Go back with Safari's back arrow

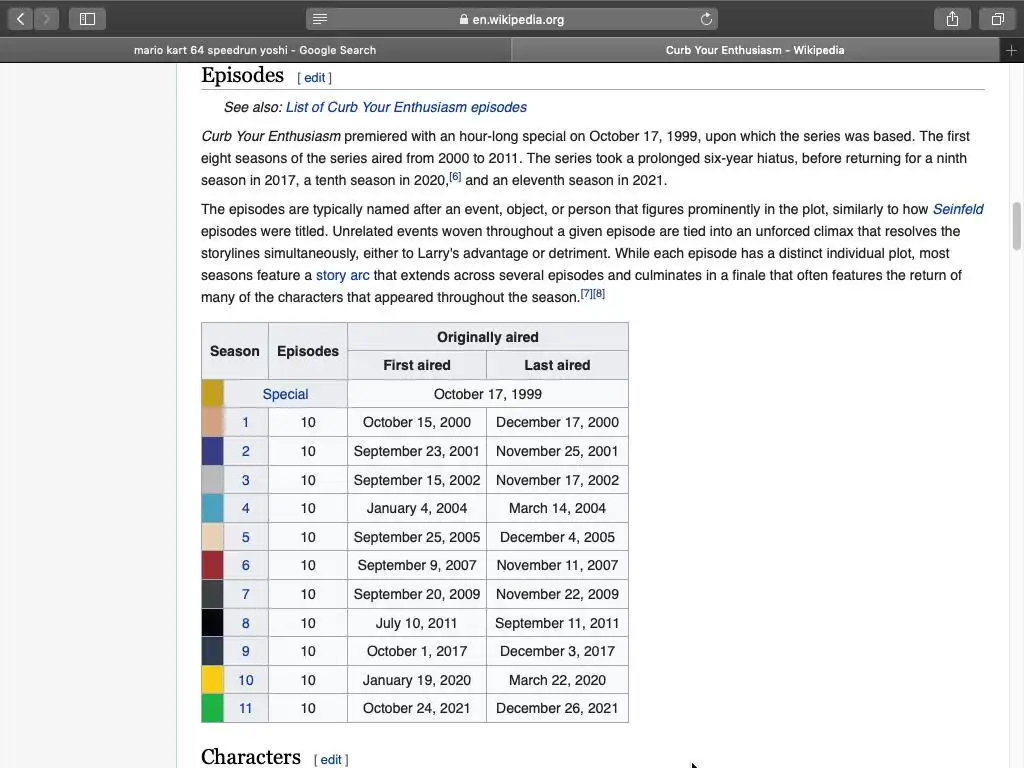click(x=21, y=19)
